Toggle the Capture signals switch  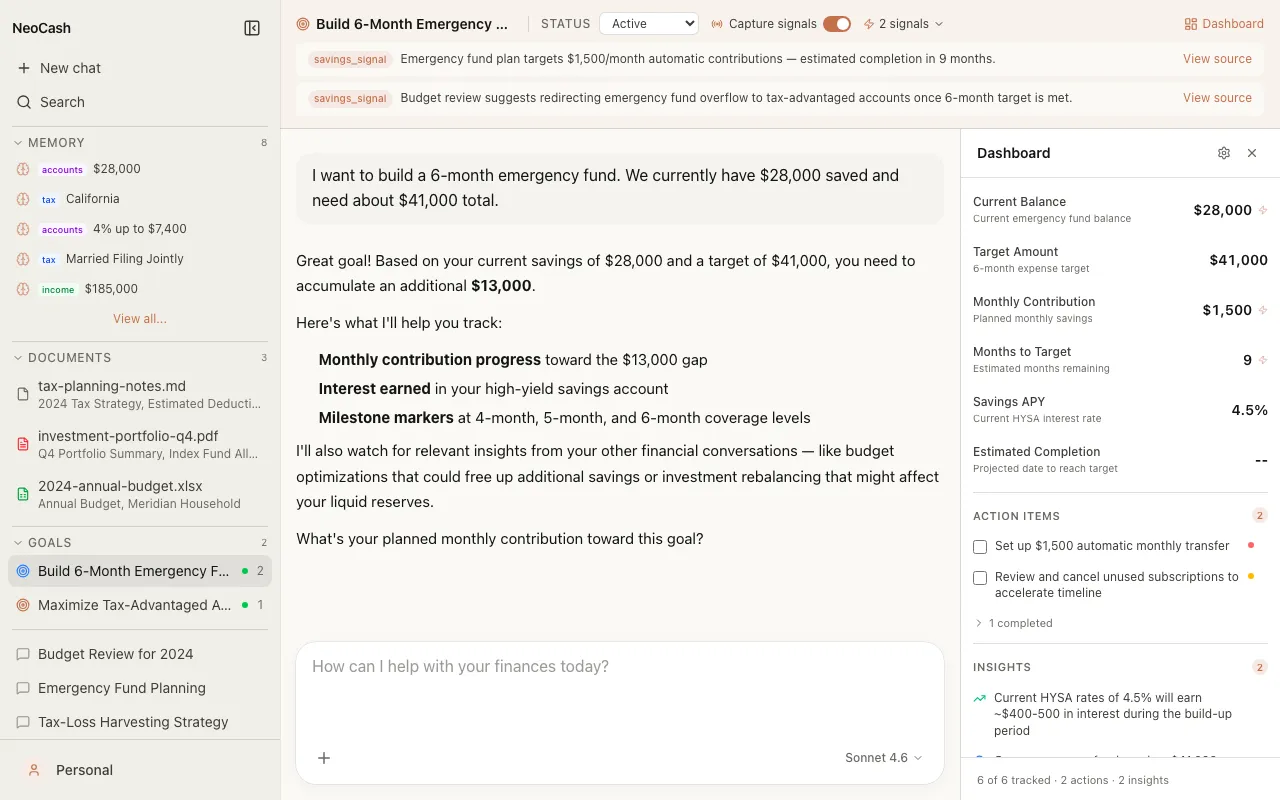click(x=837, y=24)
